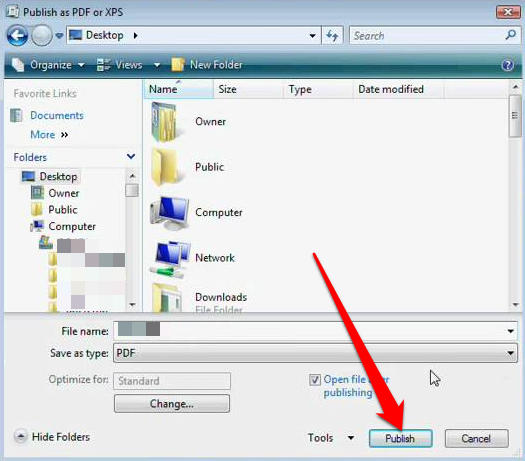The width and height of the screenshot is (525, 461).
Task: Open the Views menu
Action: click(129, 65)
